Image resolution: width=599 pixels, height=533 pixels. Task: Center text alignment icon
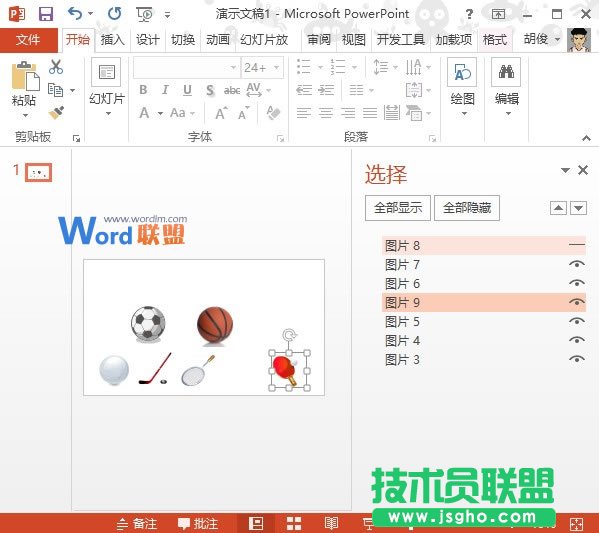coord(326,113)
